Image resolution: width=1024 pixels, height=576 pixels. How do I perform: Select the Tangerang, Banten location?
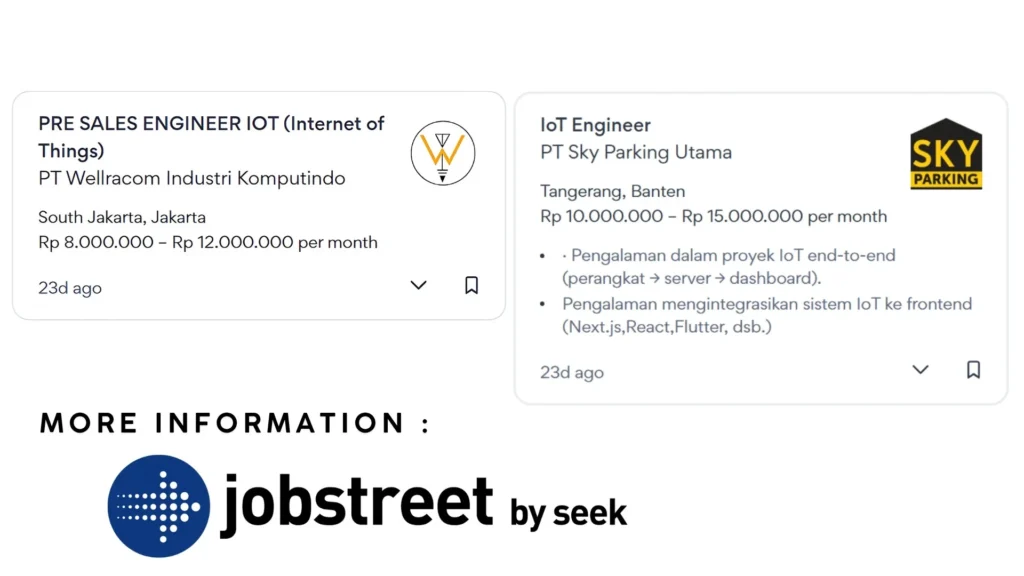613,191
